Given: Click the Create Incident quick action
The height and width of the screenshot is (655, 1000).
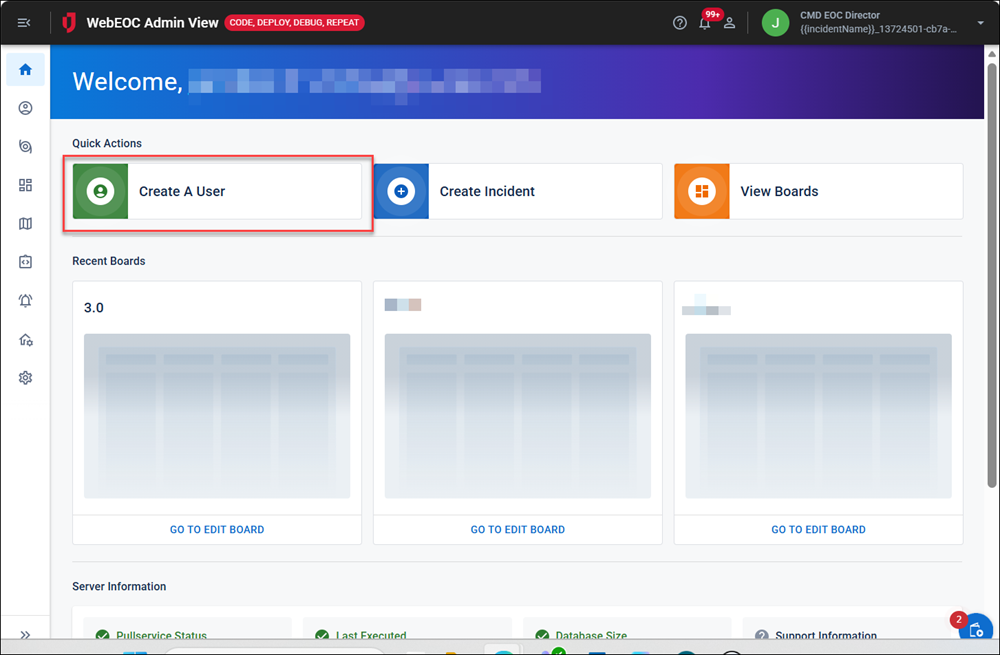Looking at the screenshot, I should click(518, 191).
